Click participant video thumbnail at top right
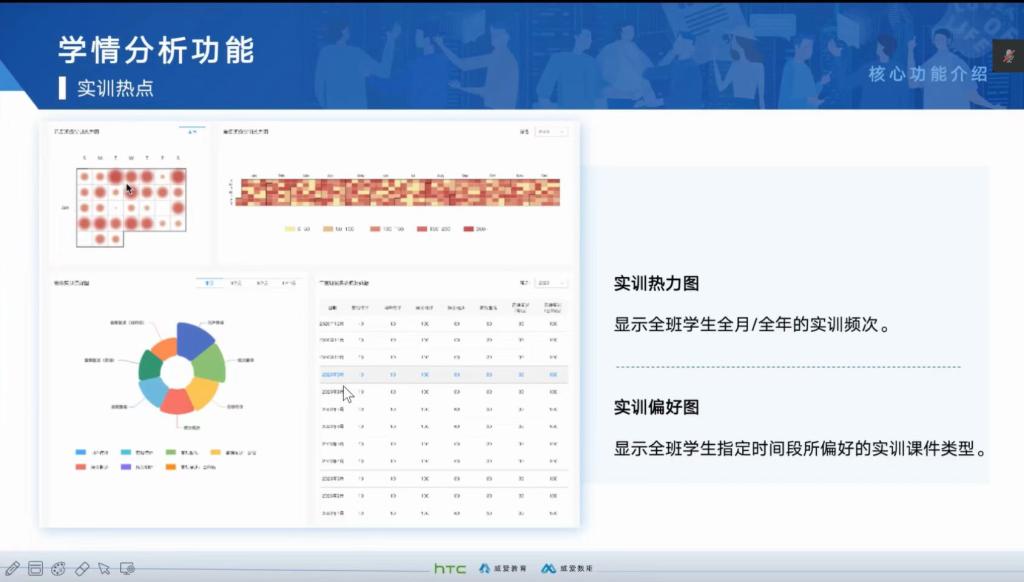 point(1007,56)
